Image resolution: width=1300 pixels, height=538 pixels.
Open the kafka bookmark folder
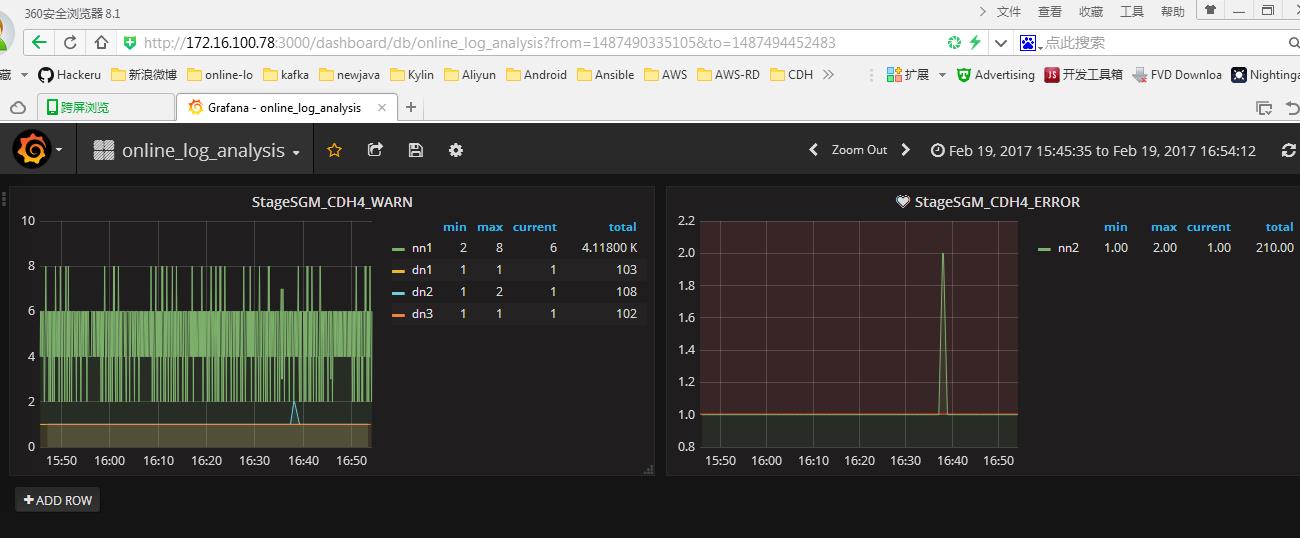point(286,75)
